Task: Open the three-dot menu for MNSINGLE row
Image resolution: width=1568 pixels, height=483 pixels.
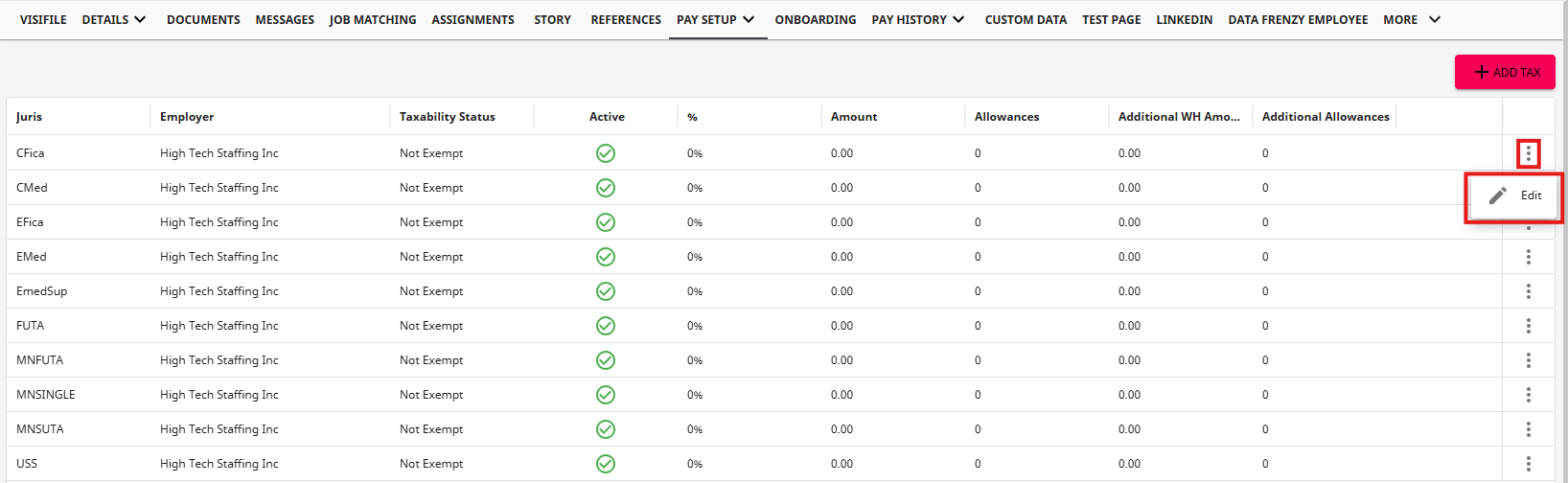Action: point(1528,395)
